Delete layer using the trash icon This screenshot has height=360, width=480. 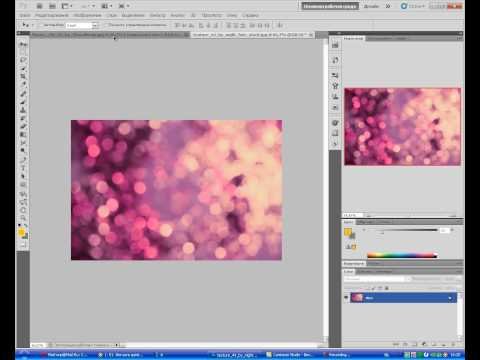click(x=453, y=344)
